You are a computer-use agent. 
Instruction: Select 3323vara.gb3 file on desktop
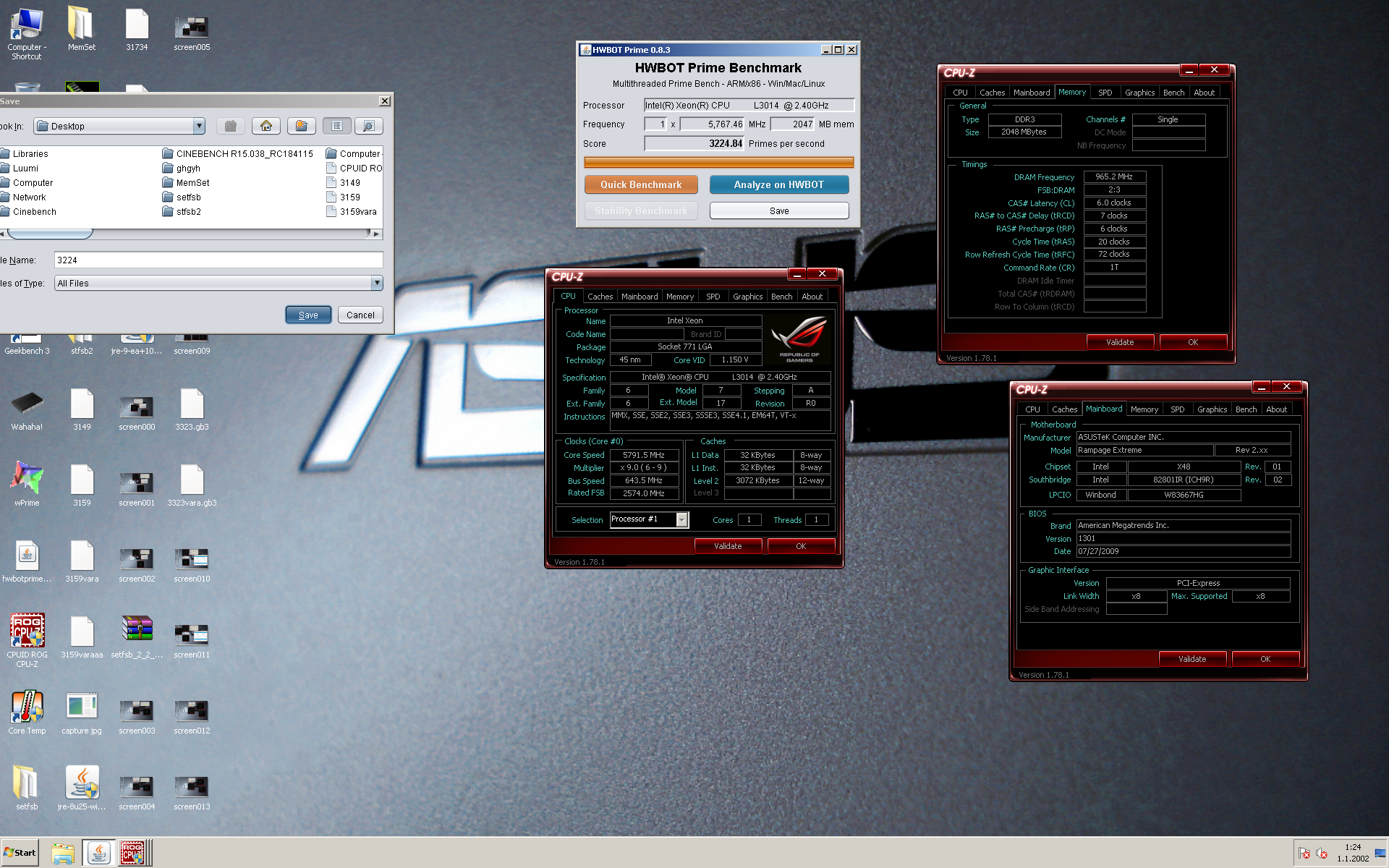coord(192,485)
